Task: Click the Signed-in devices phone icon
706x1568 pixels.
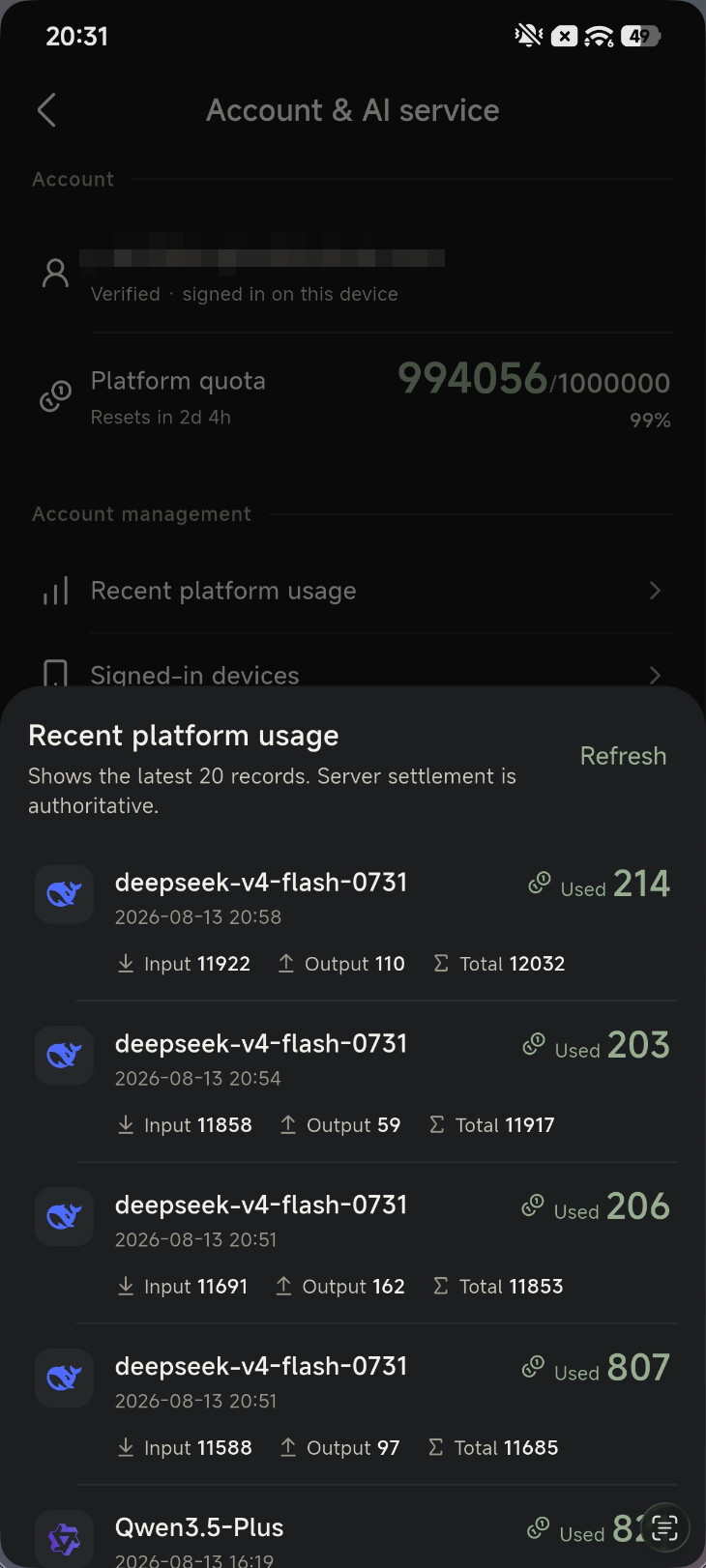Action: pos(56,673)
